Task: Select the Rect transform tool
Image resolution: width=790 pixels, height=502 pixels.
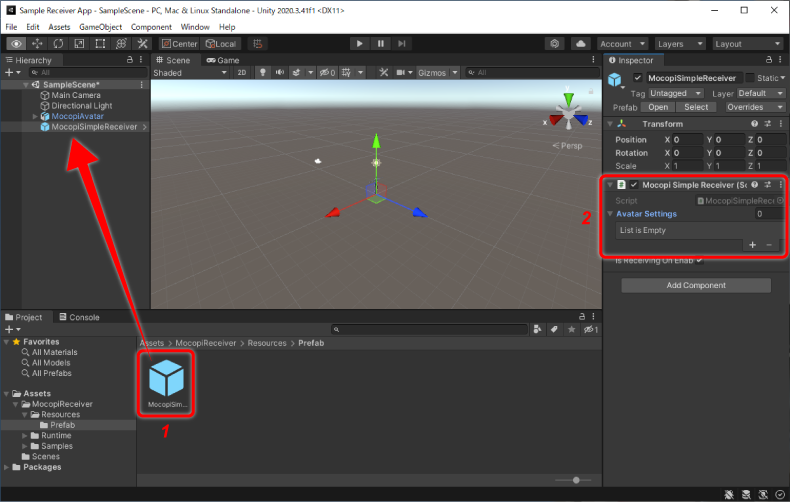Action: [x=101, y=44]
